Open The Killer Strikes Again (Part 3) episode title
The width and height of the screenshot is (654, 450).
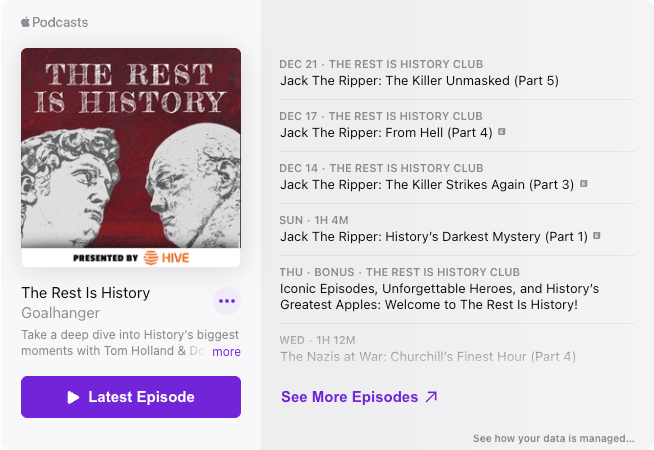click(427, 184)
